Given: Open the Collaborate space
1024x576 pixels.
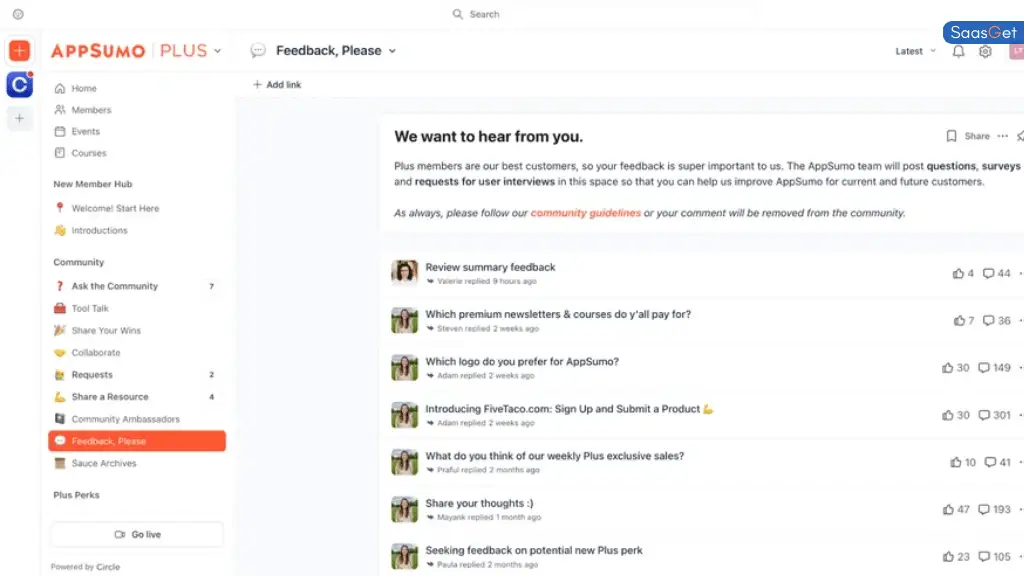Looking at the screenshot, I should coord(136,353).
